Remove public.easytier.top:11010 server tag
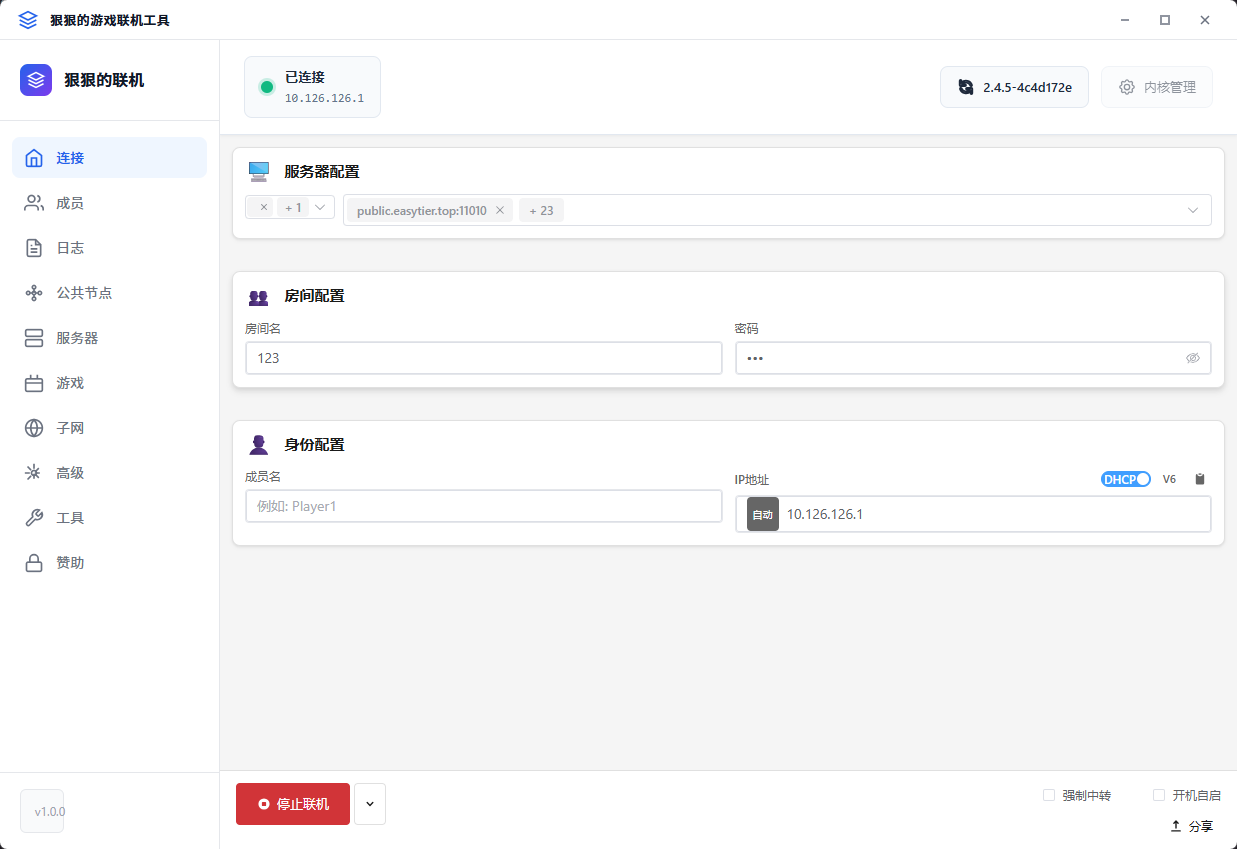Screen dimensions: 1237x849 pyautogui.click(x=500, y=210)
